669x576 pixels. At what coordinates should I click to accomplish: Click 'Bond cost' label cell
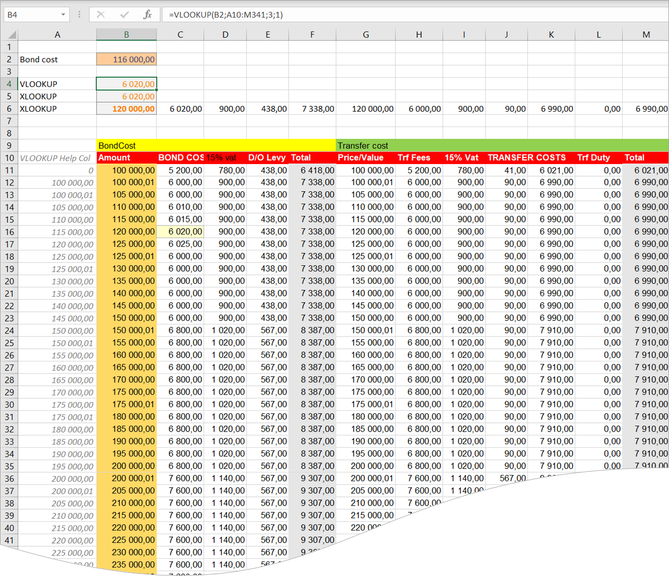click(57, 59)
